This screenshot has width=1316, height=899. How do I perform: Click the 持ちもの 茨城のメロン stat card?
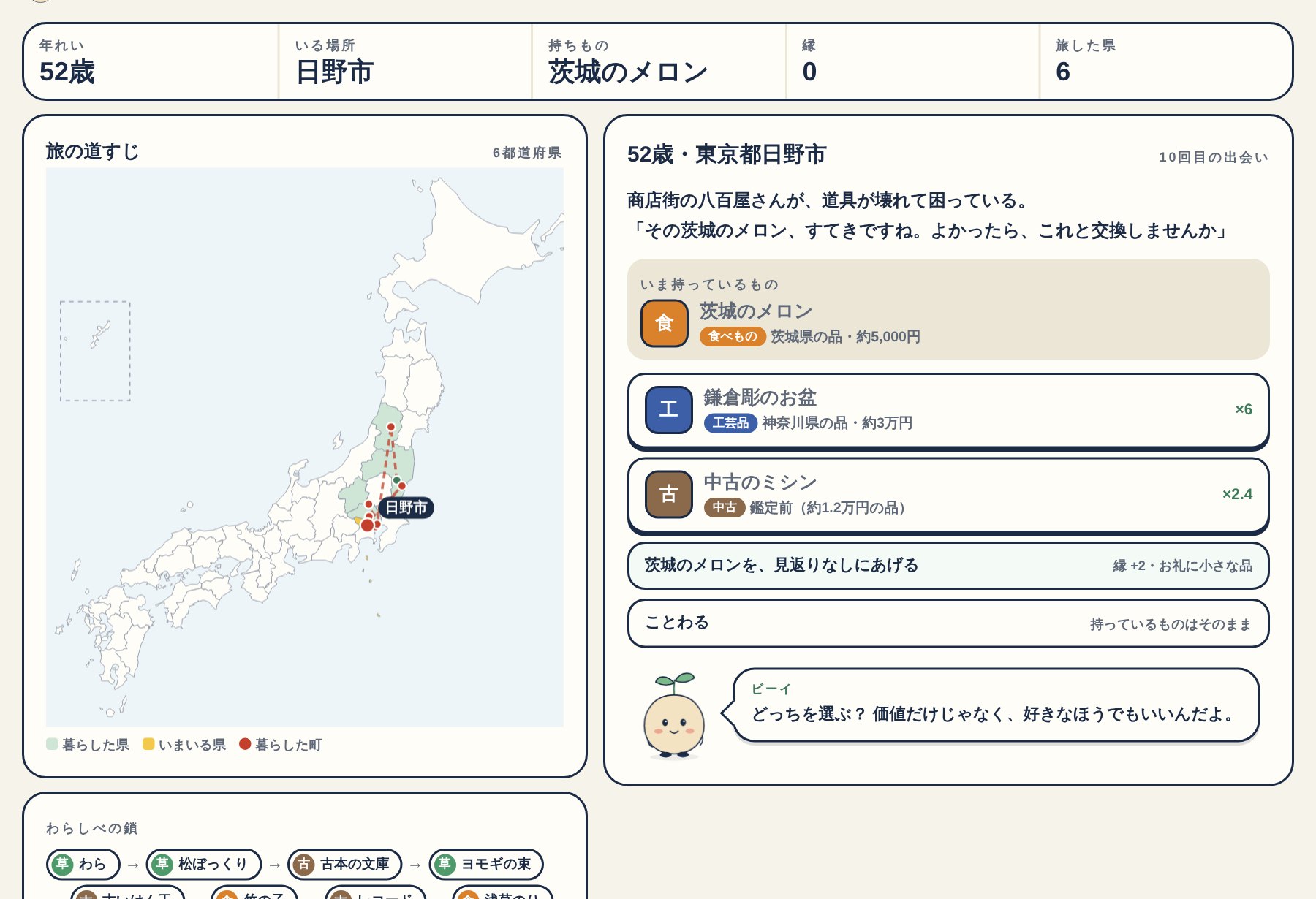[659, 61]
